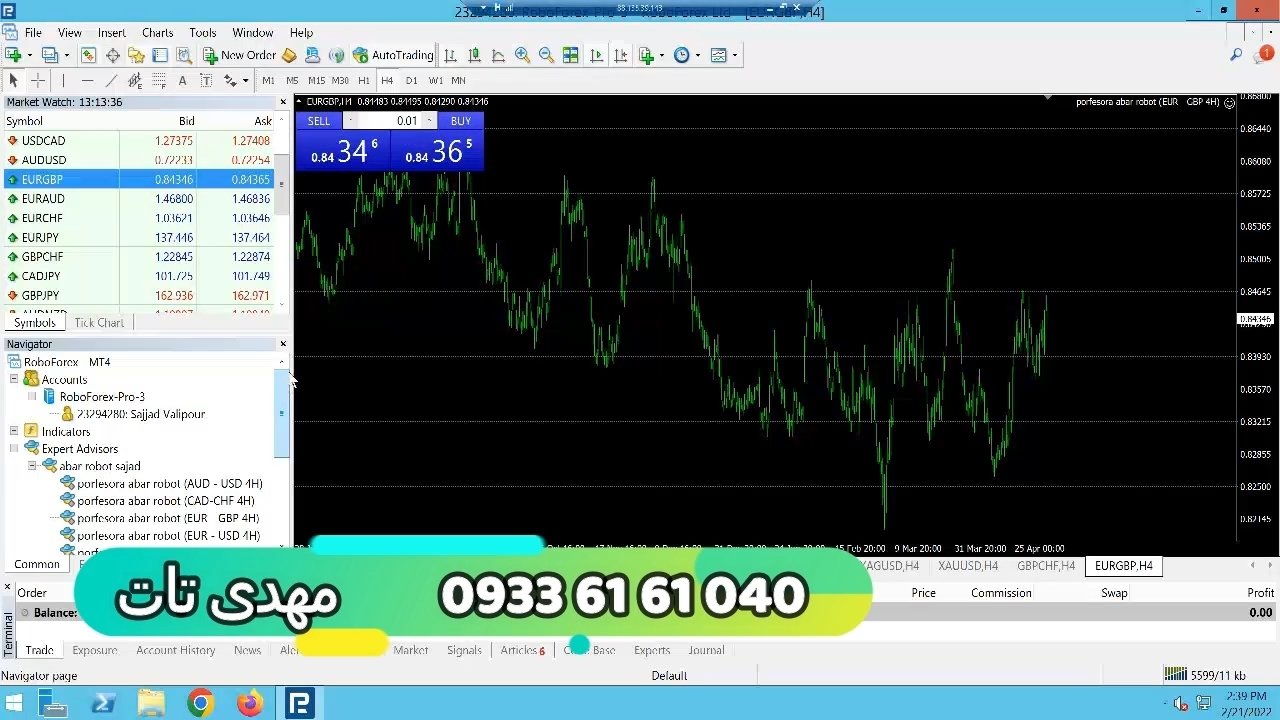
Task: Zoom out on the chart
Action: [x=546, y=56]
